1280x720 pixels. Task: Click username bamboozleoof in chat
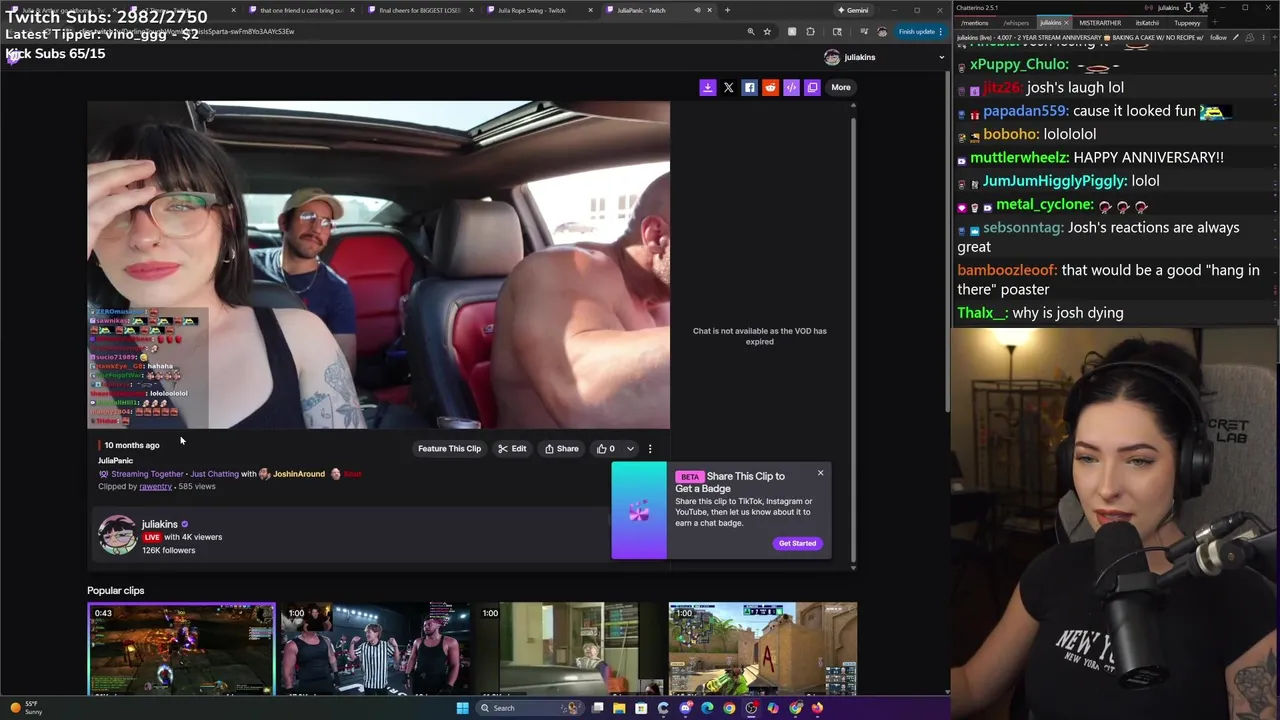pyautogui.click(x=1006, y=270)
